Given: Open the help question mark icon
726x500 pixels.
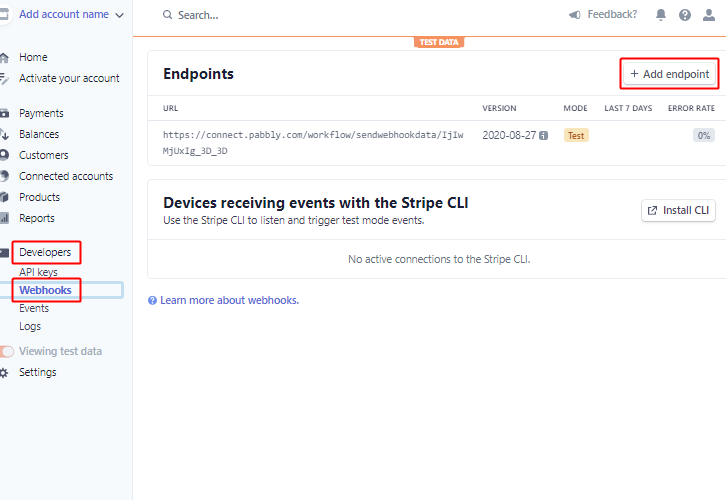Looking at the screenshot, I should [685, 15].
